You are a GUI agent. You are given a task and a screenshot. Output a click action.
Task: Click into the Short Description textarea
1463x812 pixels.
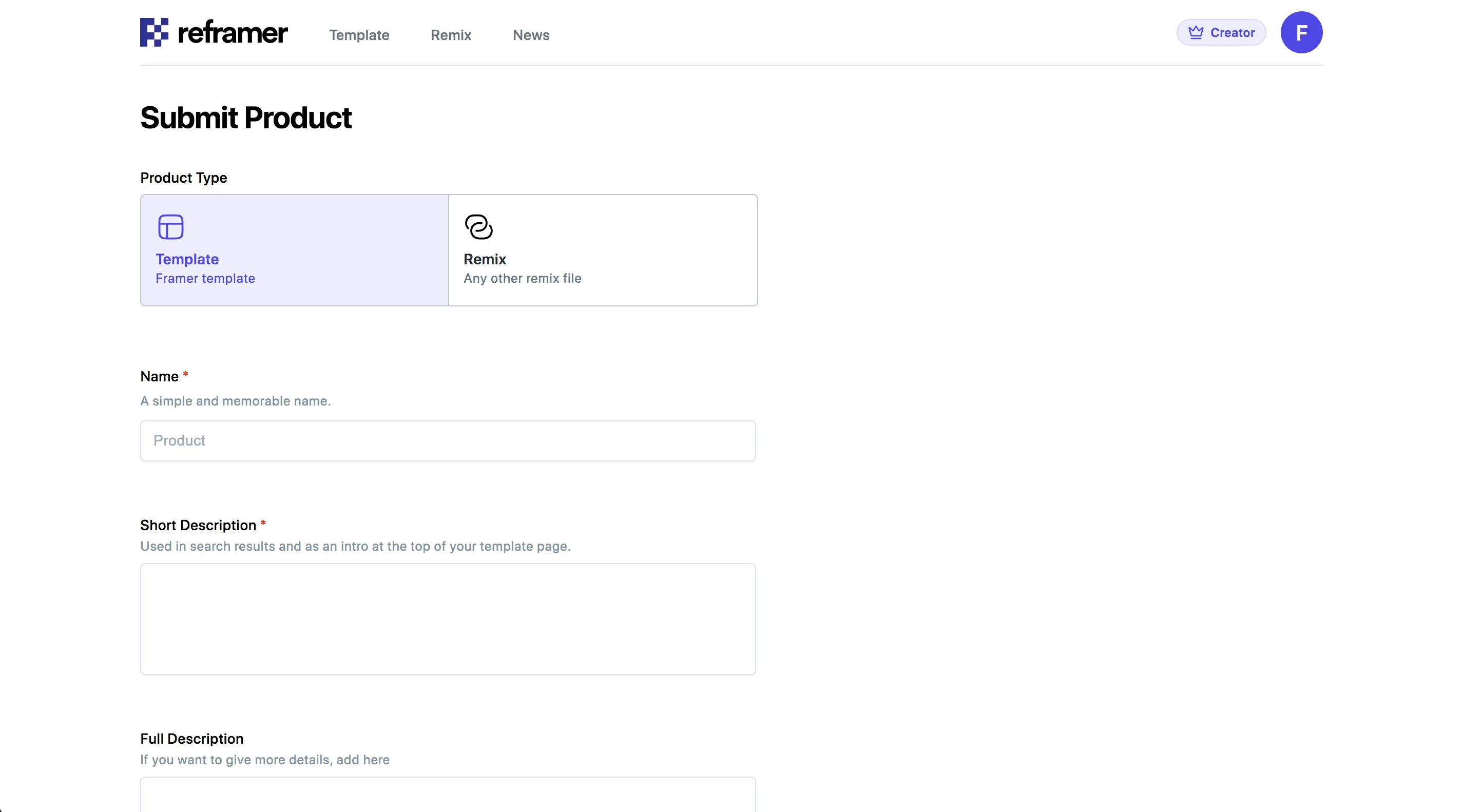coord(448,619)
